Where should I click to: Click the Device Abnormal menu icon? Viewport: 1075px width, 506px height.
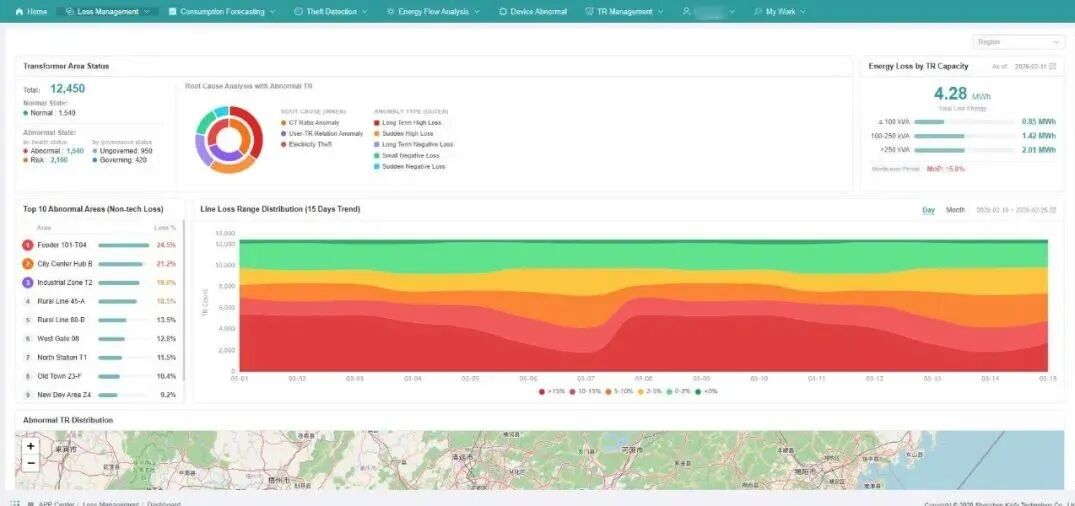pos(503,12)
